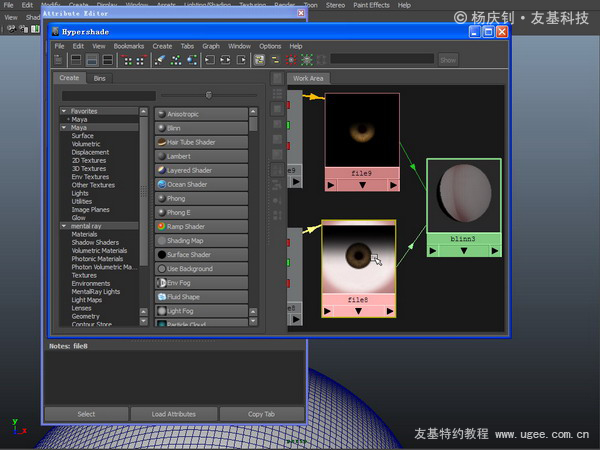Open Hypershade Bookmarks menu
This screenshot has height=450, width=600.
[129, 46]
